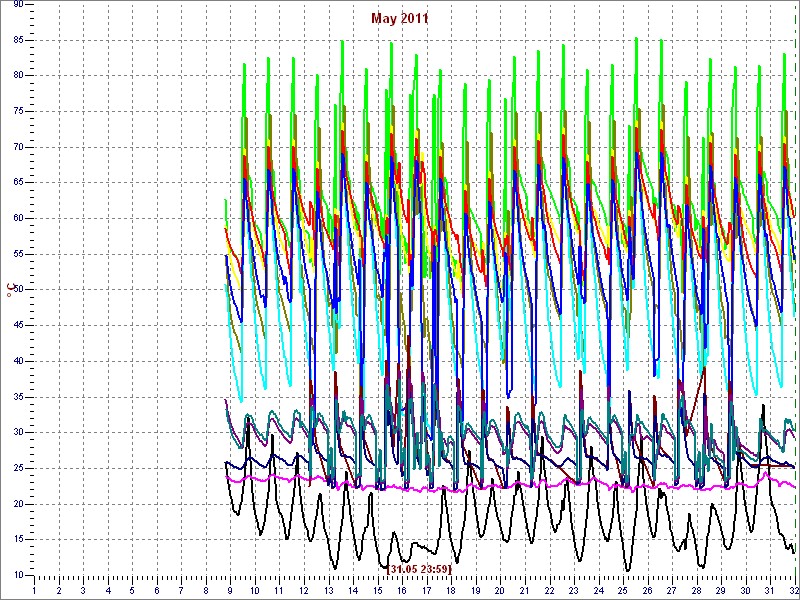Click day 23 on the date axis
This screenshot has width=800, height=600.
pos(573,591)
